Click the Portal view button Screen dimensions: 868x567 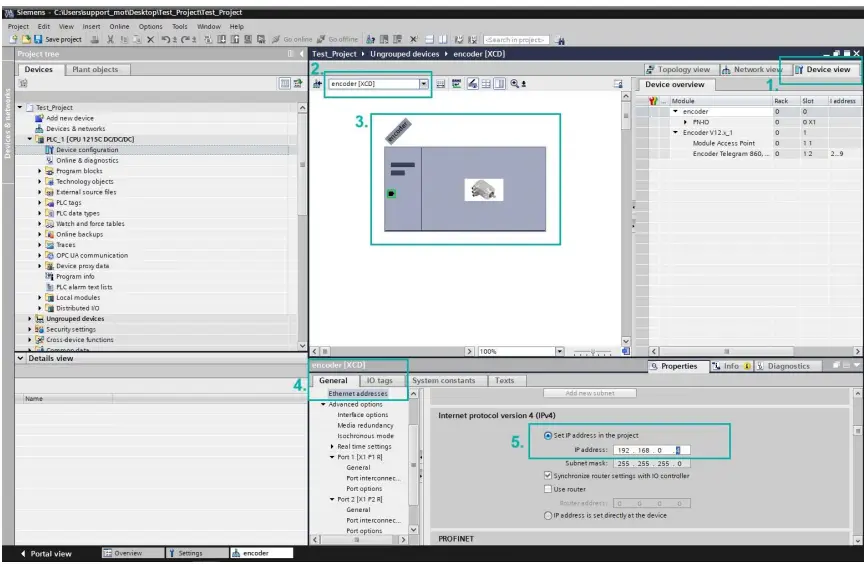point(46,553)
